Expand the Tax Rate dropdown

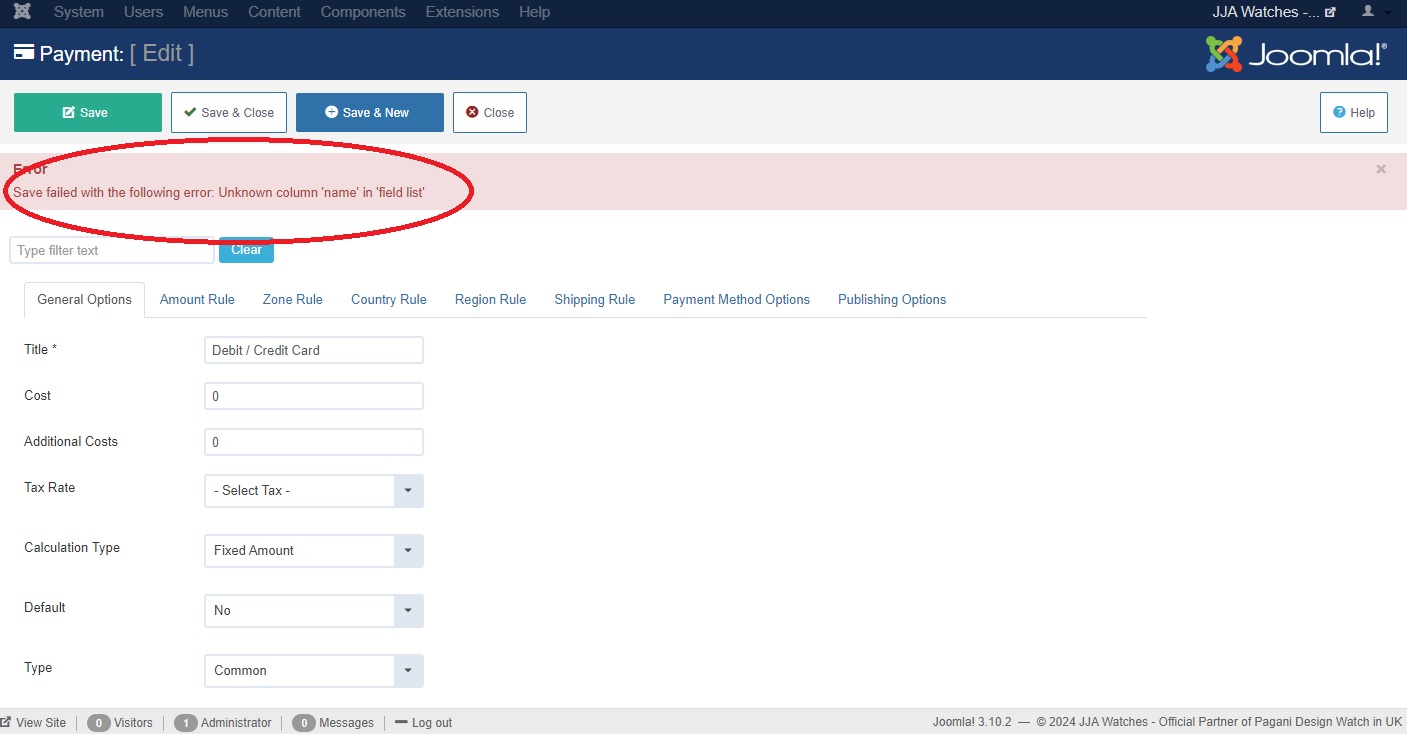(313, 491)
